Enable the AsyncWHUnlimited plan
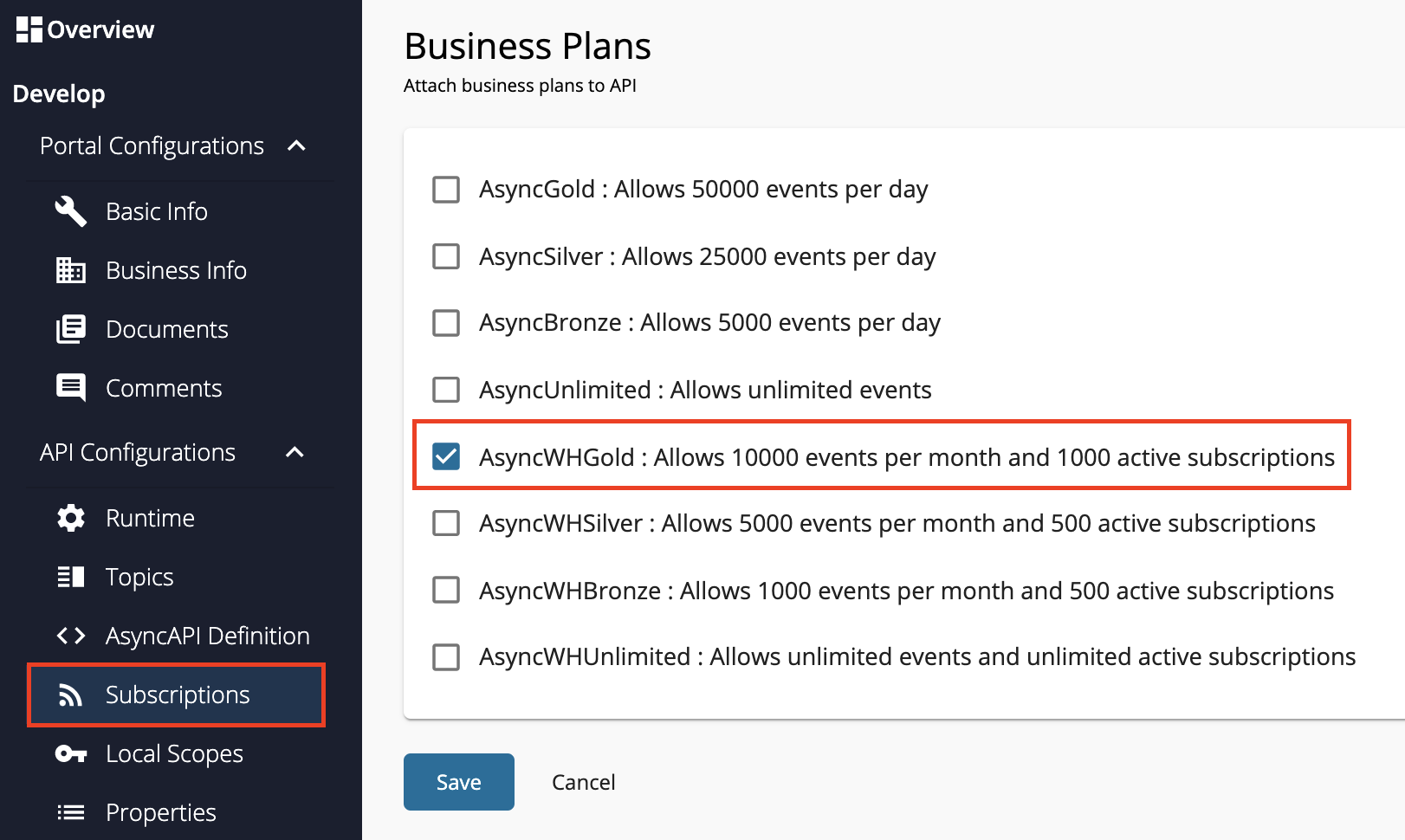The width and height of the screenshot is (1405, 840). pos(445,657)
